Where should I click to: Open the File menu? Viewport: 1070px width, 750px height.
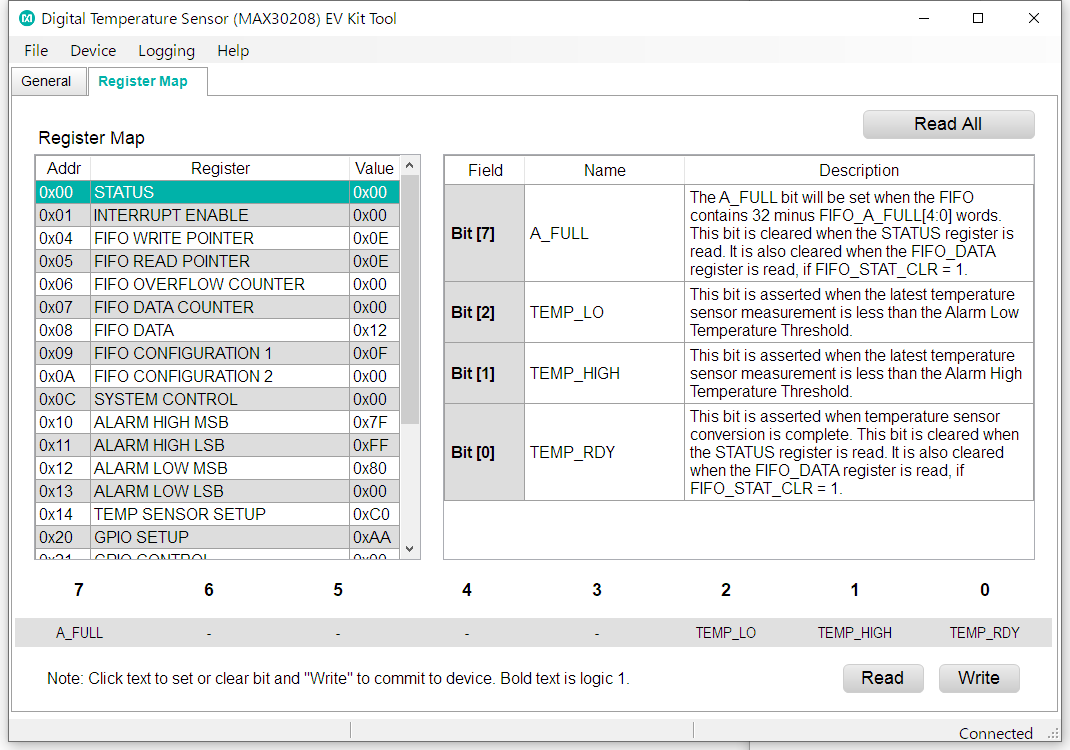click(36, 51)
